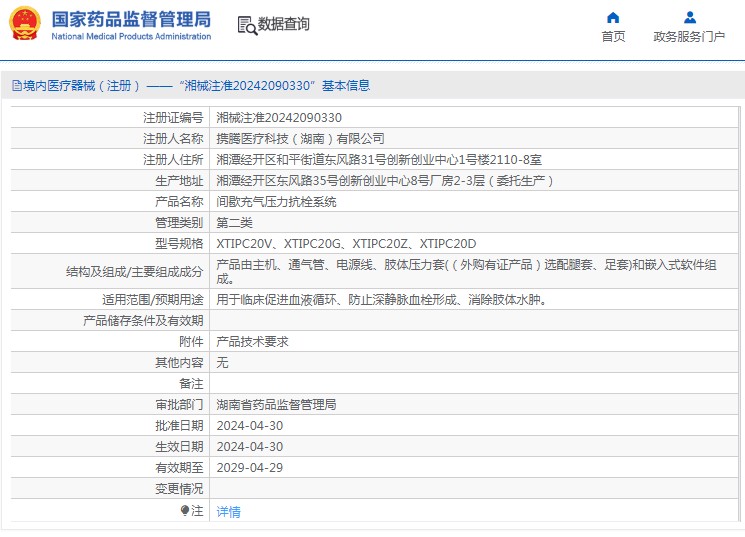Click the 其他内容 label
Image resolution: width=745 pixels, height=537 pixels.
[179, 363]
